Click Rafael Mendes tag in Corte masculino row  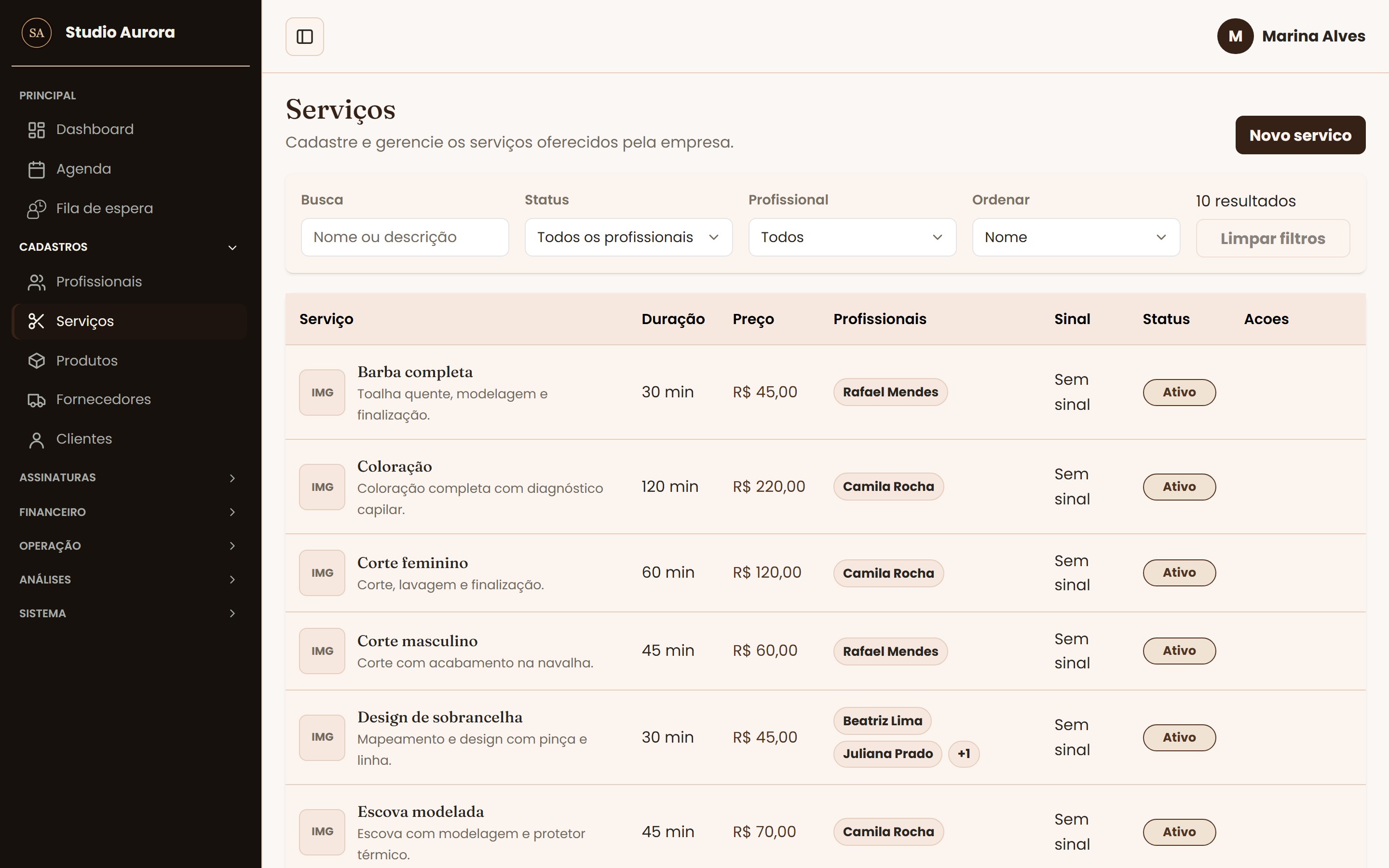[890, 651]
